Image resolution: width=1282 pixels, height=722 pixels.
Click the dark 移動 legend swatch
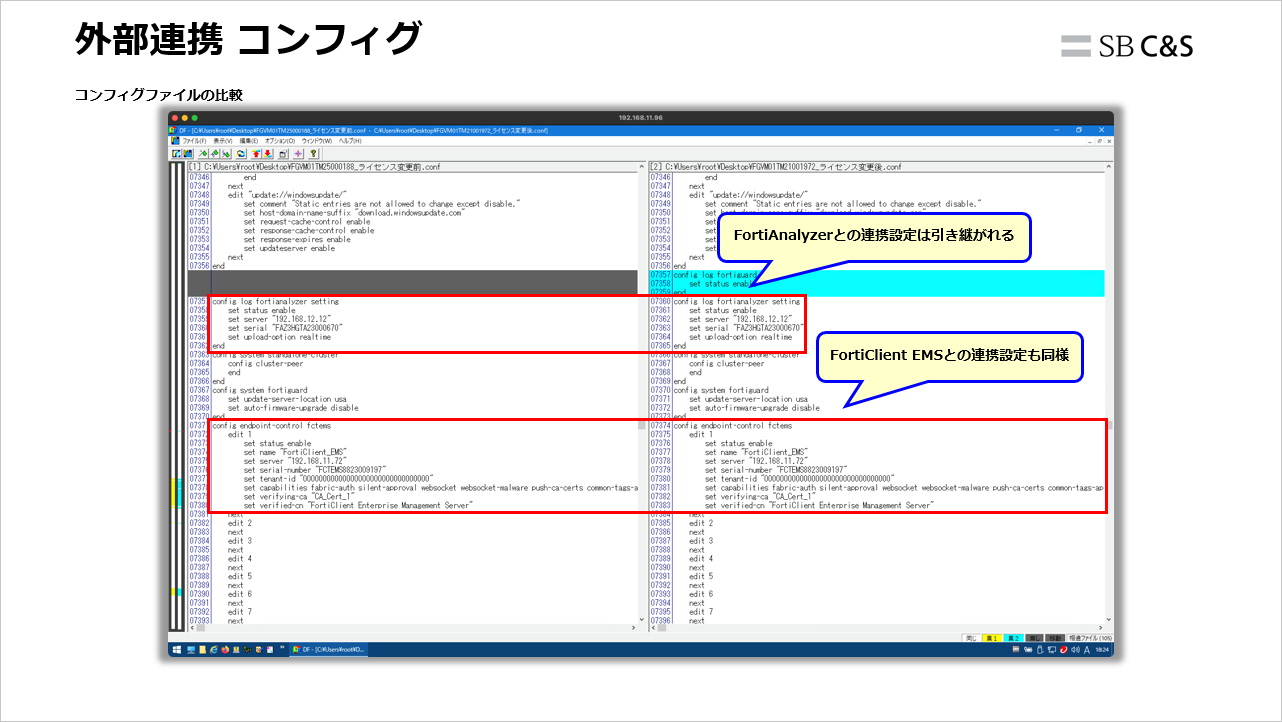point(1054,637)
